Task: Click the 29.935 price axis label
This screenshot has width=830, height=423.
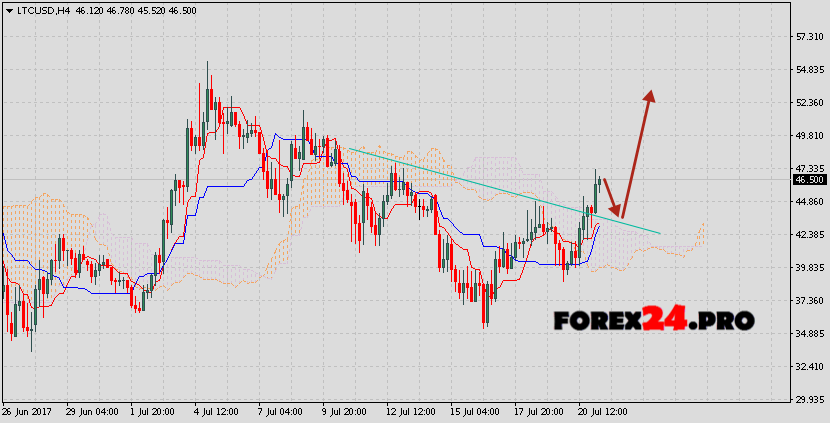Action: (809, 399)
